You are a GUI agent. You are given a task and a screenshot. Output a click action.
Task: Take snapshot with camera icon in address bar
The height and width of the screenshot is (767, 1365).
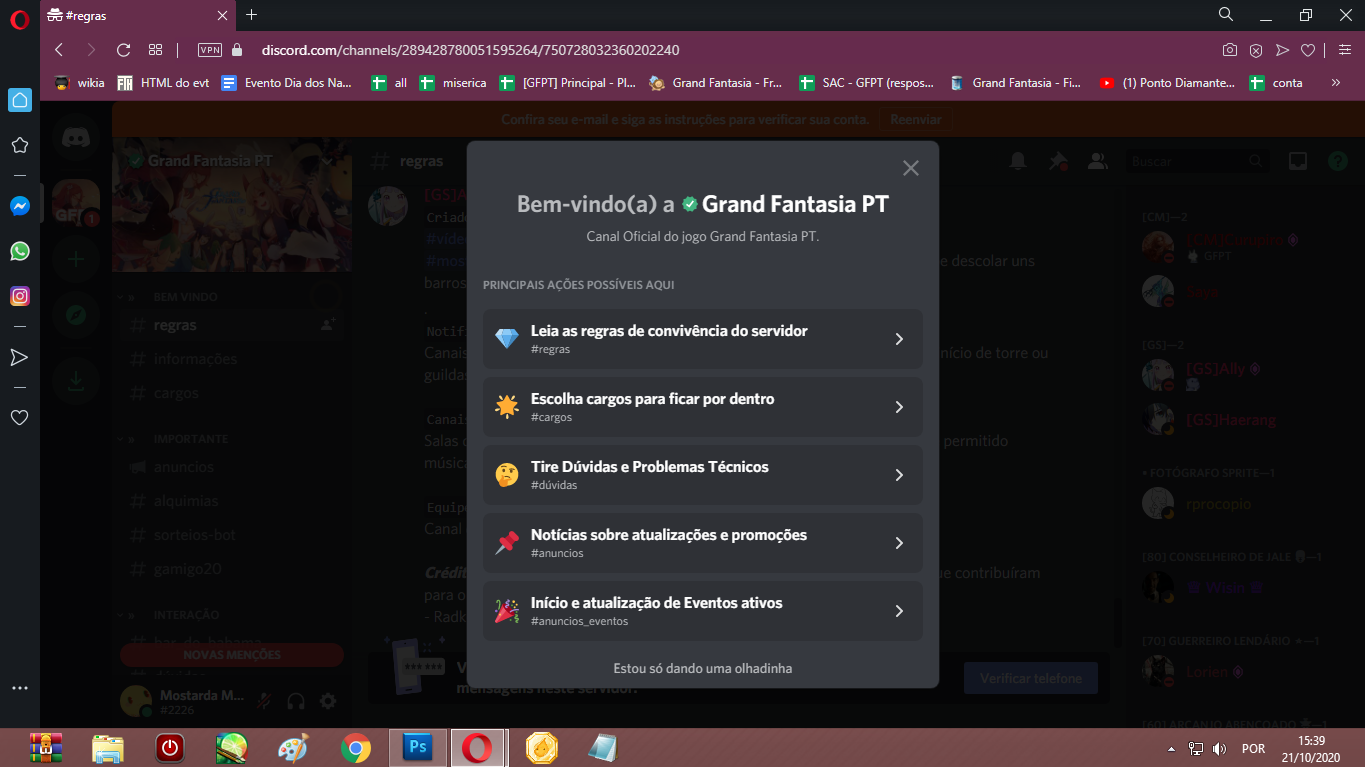(1230, 50)
